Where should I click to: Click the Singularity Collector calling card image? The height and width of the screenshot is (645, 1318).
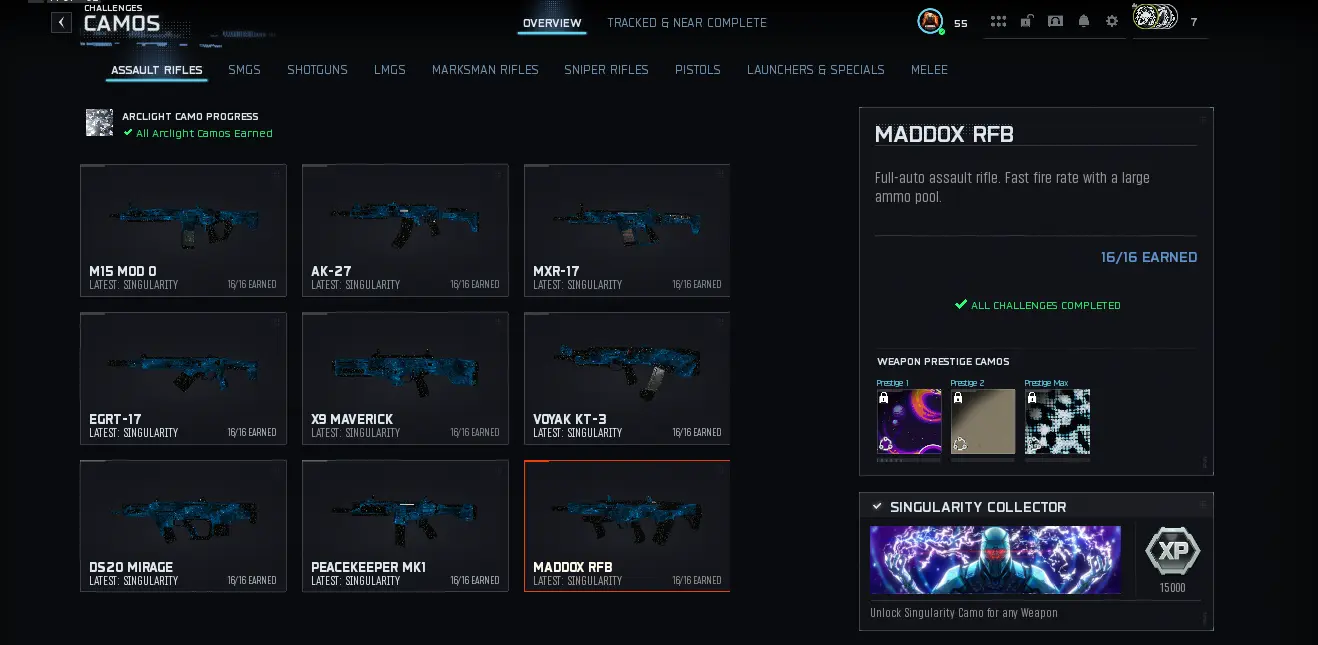click(995, 560)
